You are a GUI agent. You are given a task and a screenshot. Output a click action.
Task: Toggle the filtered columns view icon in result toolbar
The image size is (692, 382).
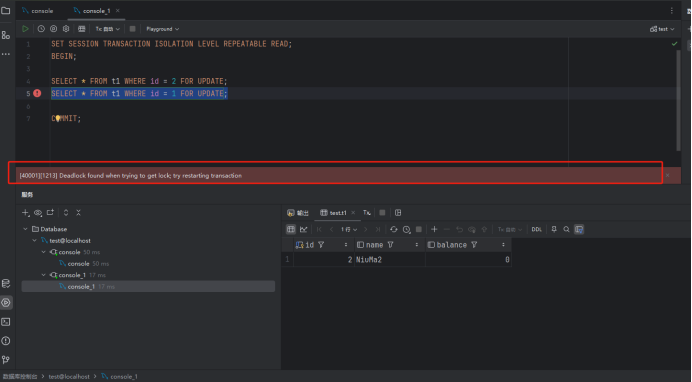click(x=579, y=229)
